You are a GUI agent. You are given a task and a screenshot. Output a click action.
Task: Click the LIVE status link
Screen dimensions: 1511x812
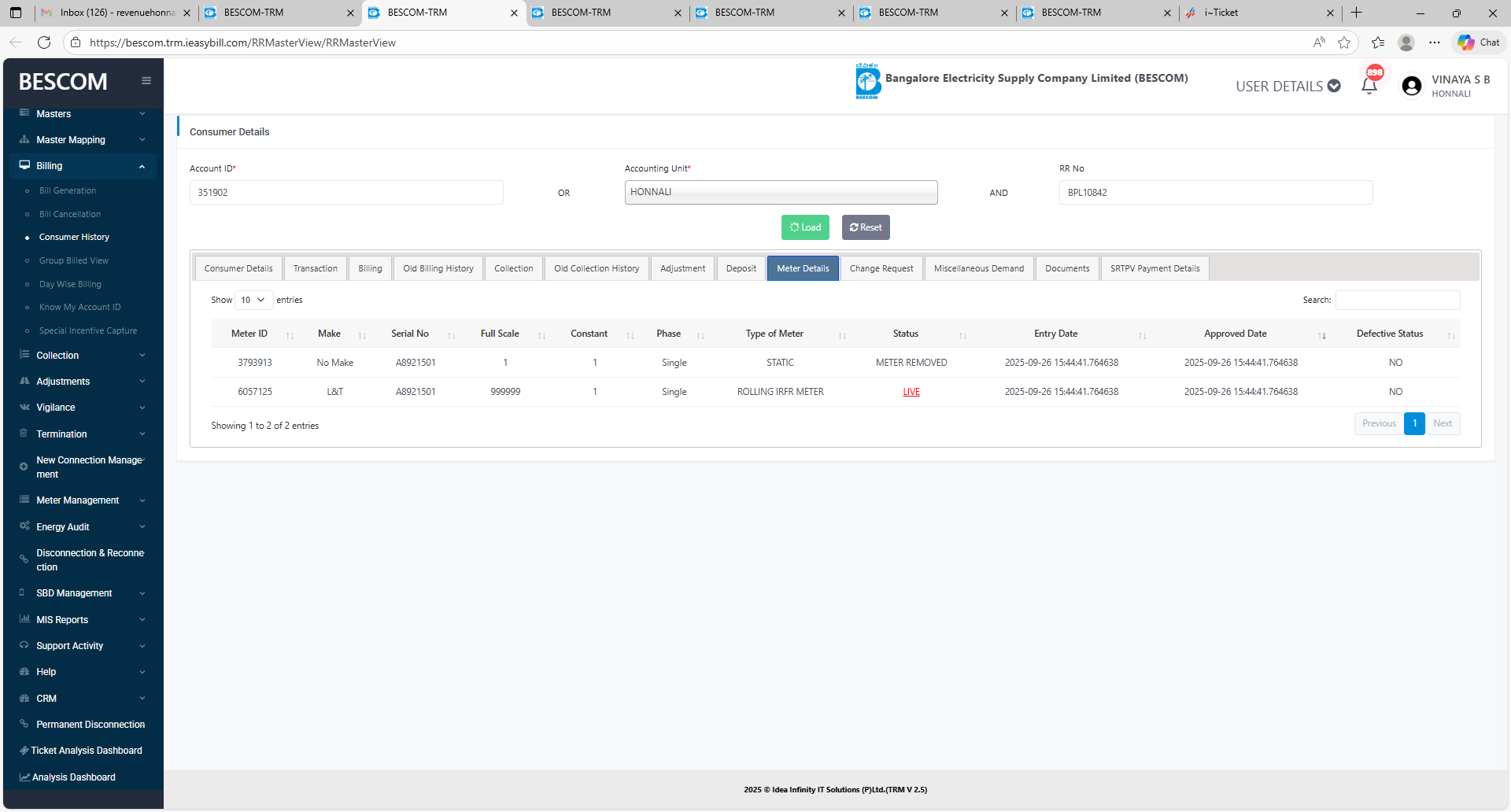911,392
